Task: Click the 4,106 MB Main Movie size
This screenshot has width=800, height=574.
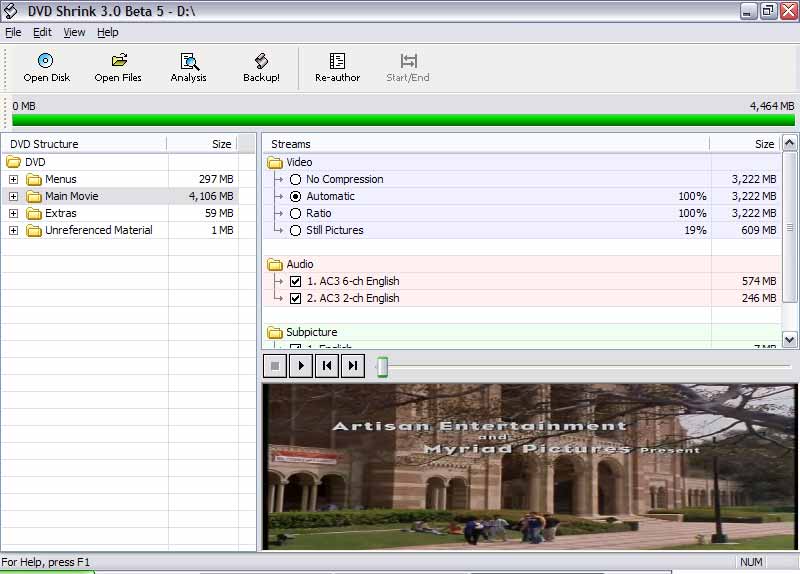Action: (211, 196)
